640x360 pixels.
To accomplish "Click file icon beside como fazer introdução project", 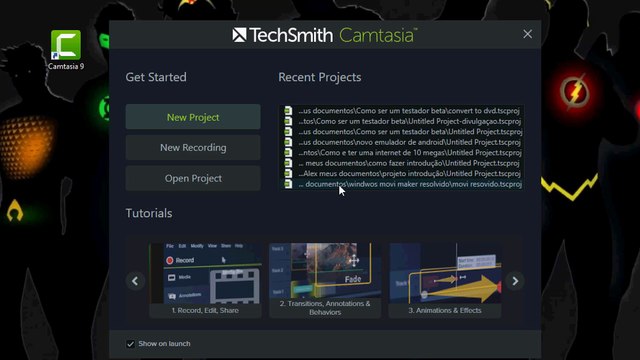I will click(288, 163).
